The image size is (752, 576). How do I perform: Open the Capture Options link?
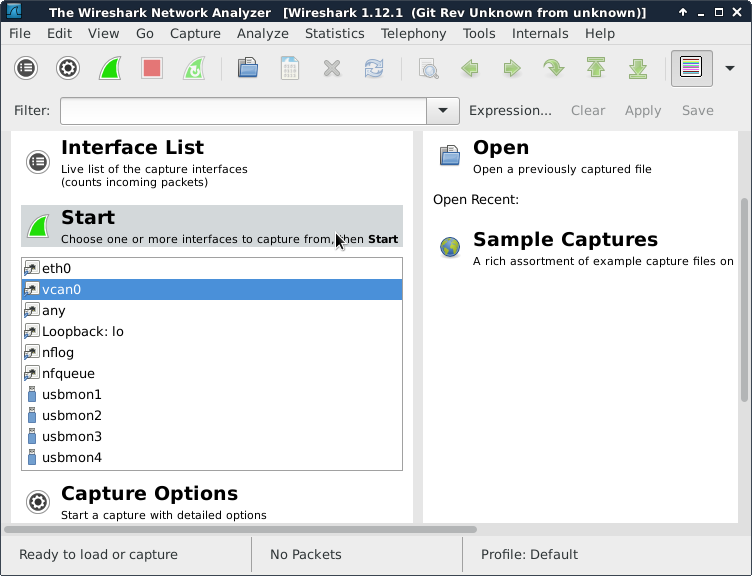[150, 494]
